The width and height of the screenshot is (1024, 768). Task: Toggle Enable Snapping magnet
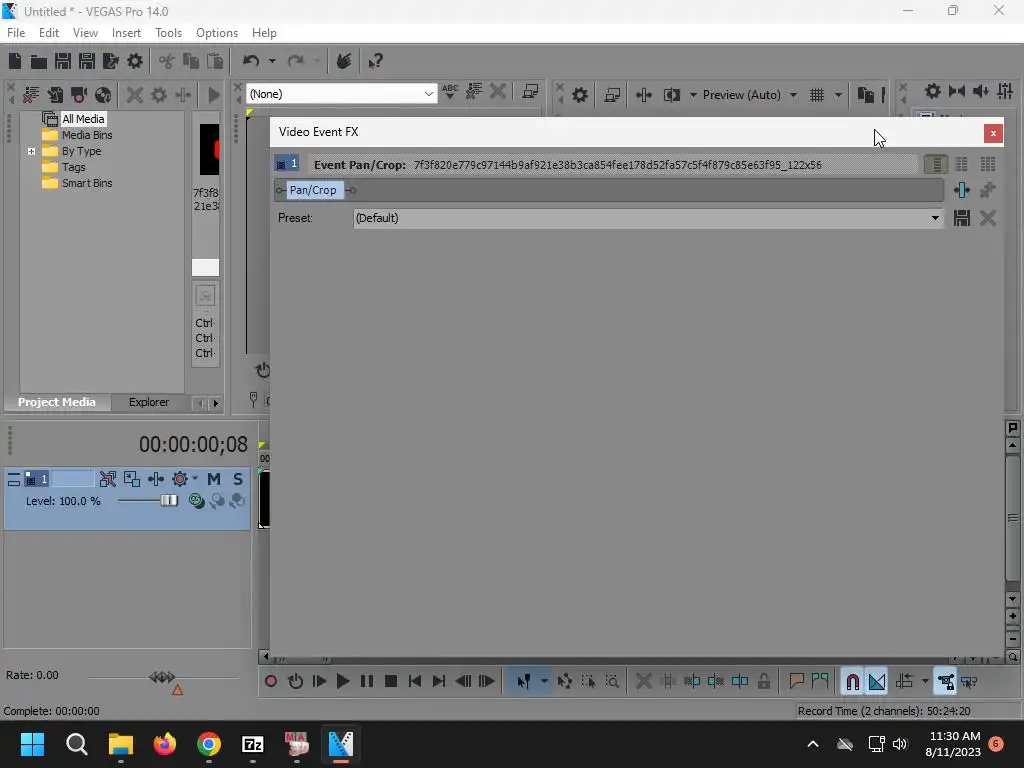tap(853, 682)
